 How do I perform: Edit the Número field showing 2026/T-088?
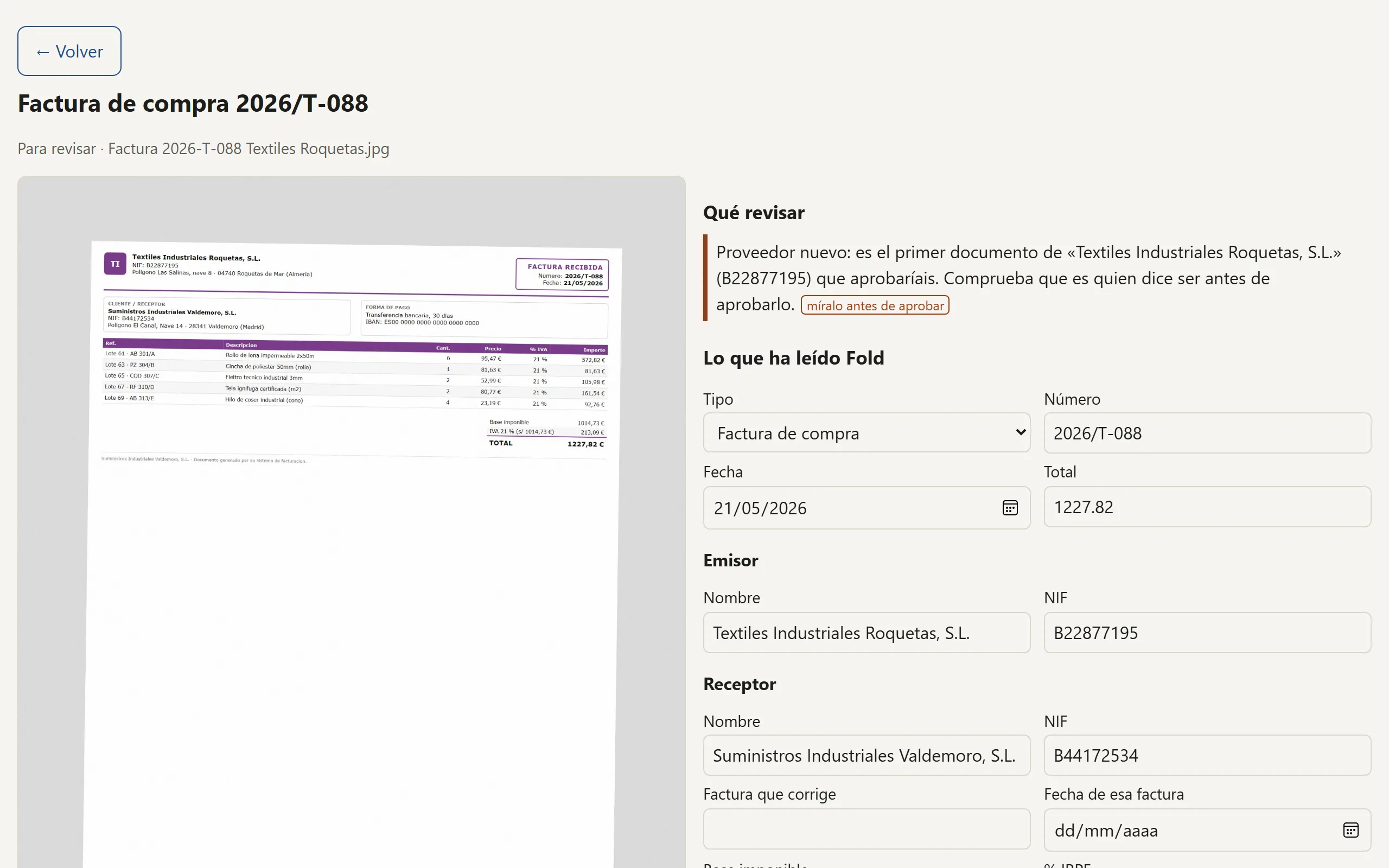tap(1207, 433)
